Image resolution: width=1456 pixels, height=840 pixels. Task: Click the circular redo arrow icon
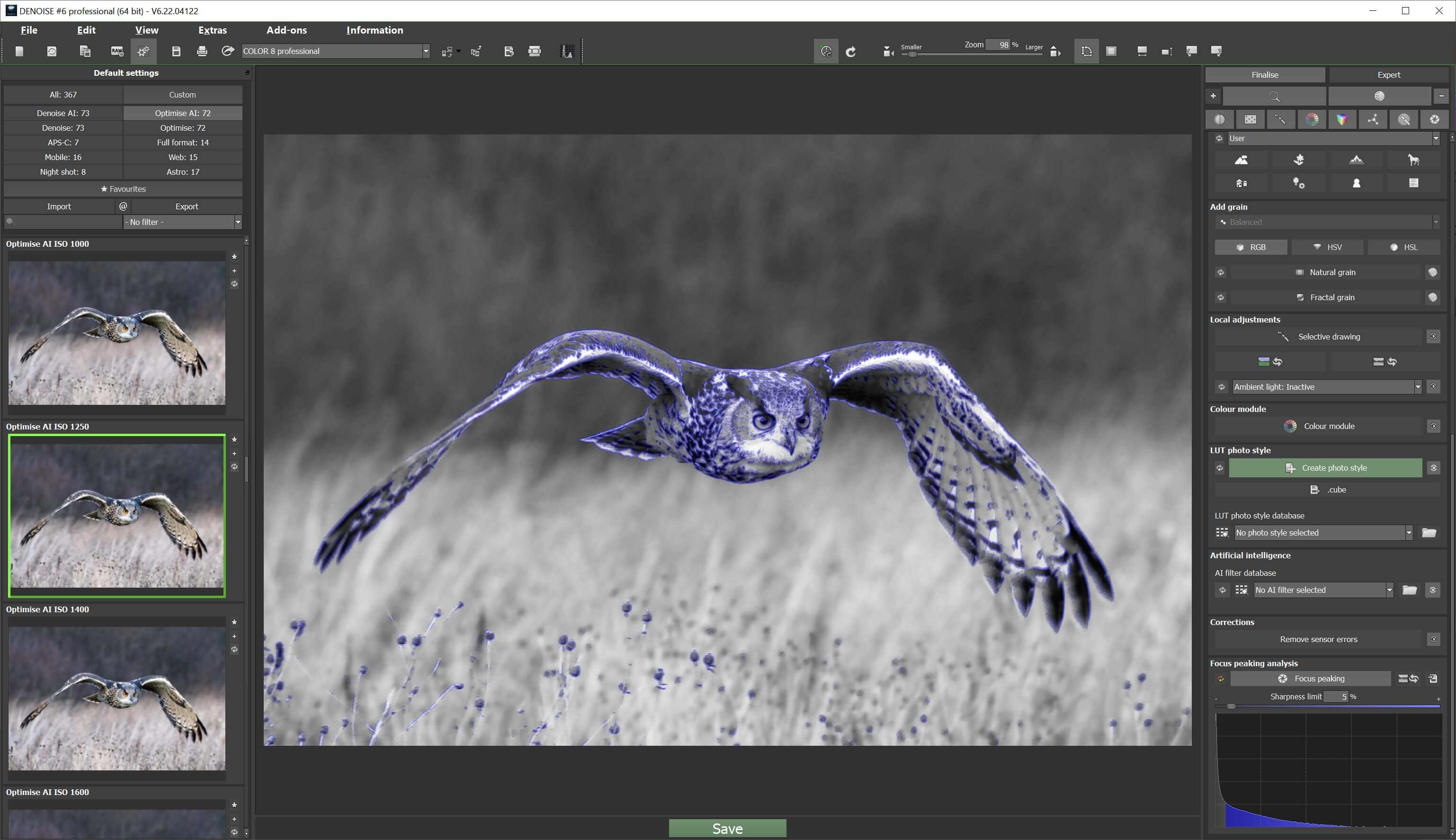click(x=851, y=51)
